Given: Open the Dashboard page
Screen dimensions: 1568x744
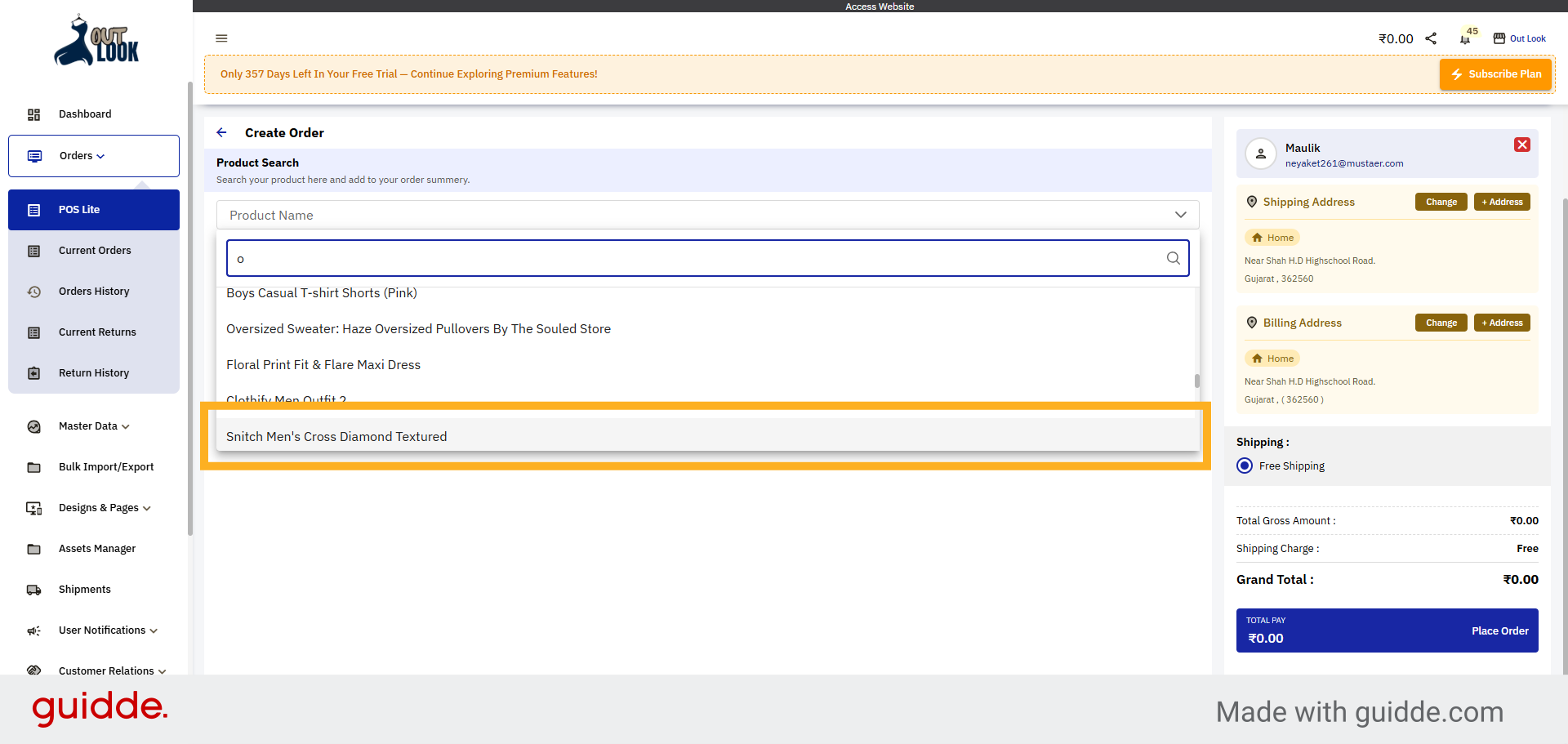Looking at the screenshot, I should point(85,114).
